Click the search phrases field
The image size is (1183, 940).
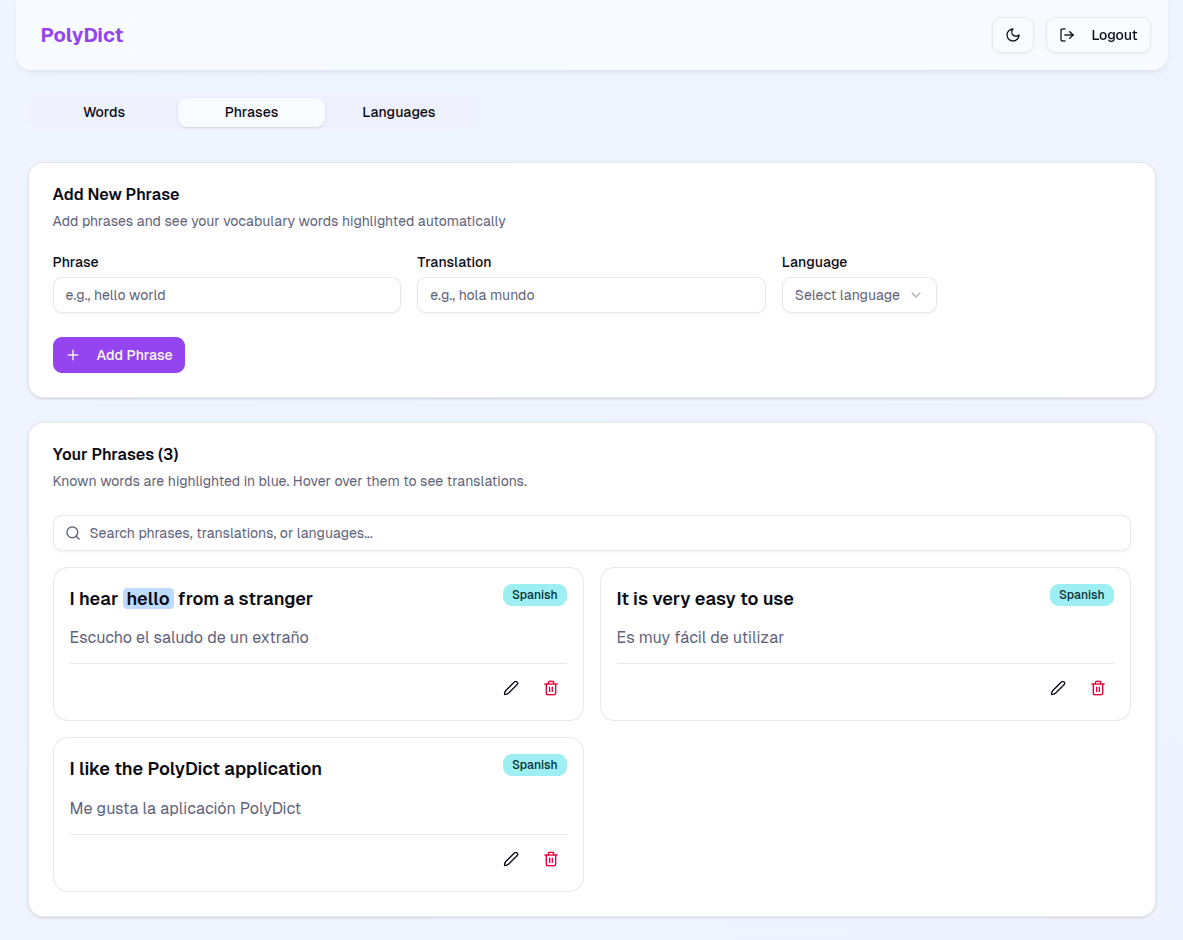point(592,533)
